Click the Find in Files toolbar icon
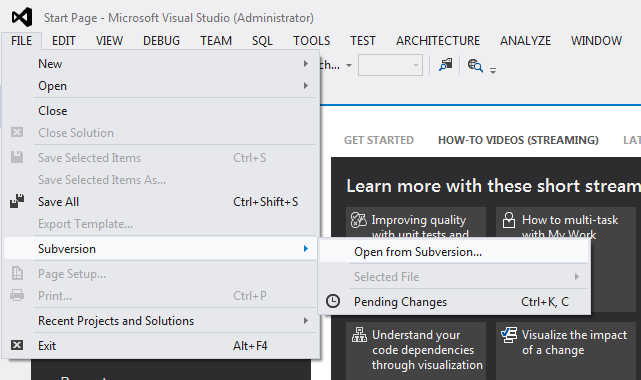Viewport: 641px width, 380px height. pos(475,65)
